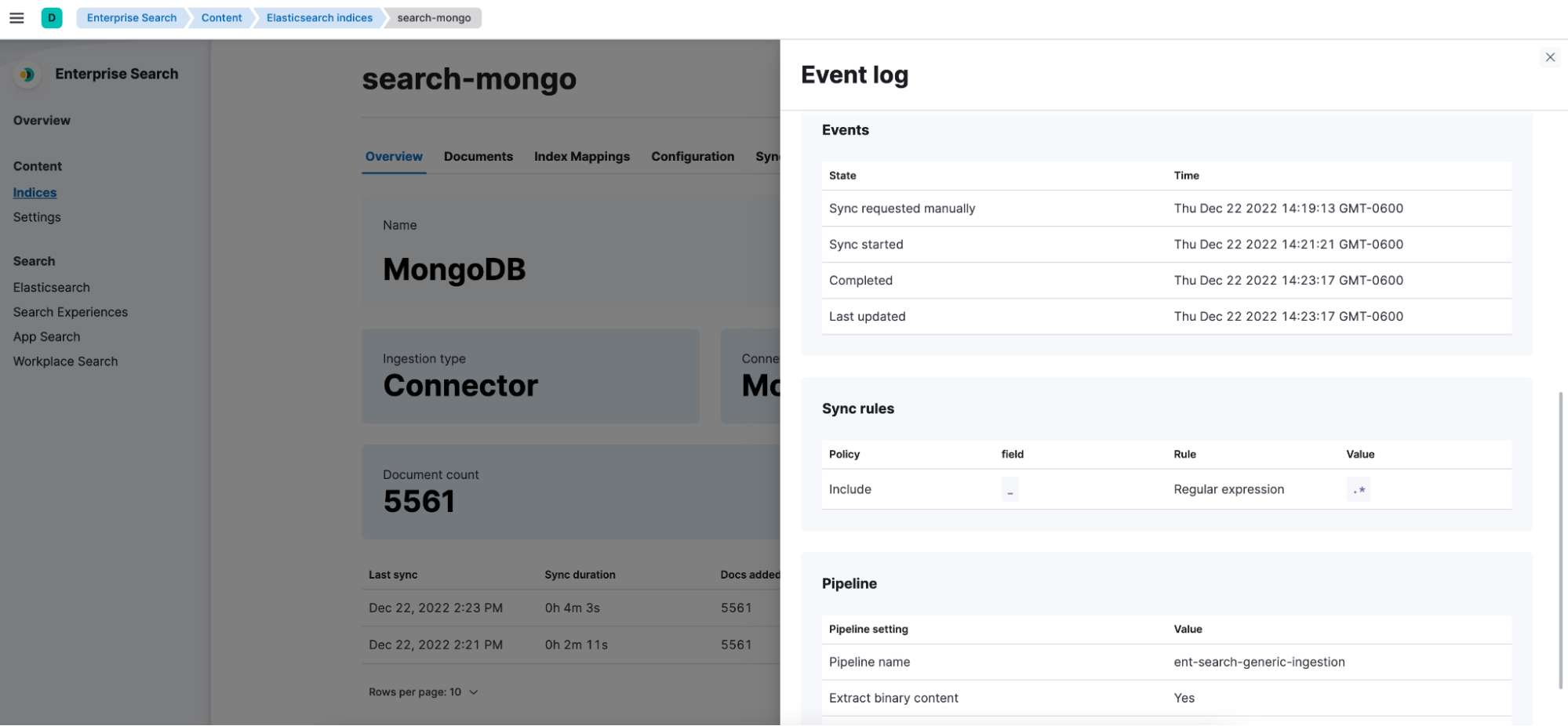
Task: Click the Ingestion type Connector card
Action: [x=530, y=377]
